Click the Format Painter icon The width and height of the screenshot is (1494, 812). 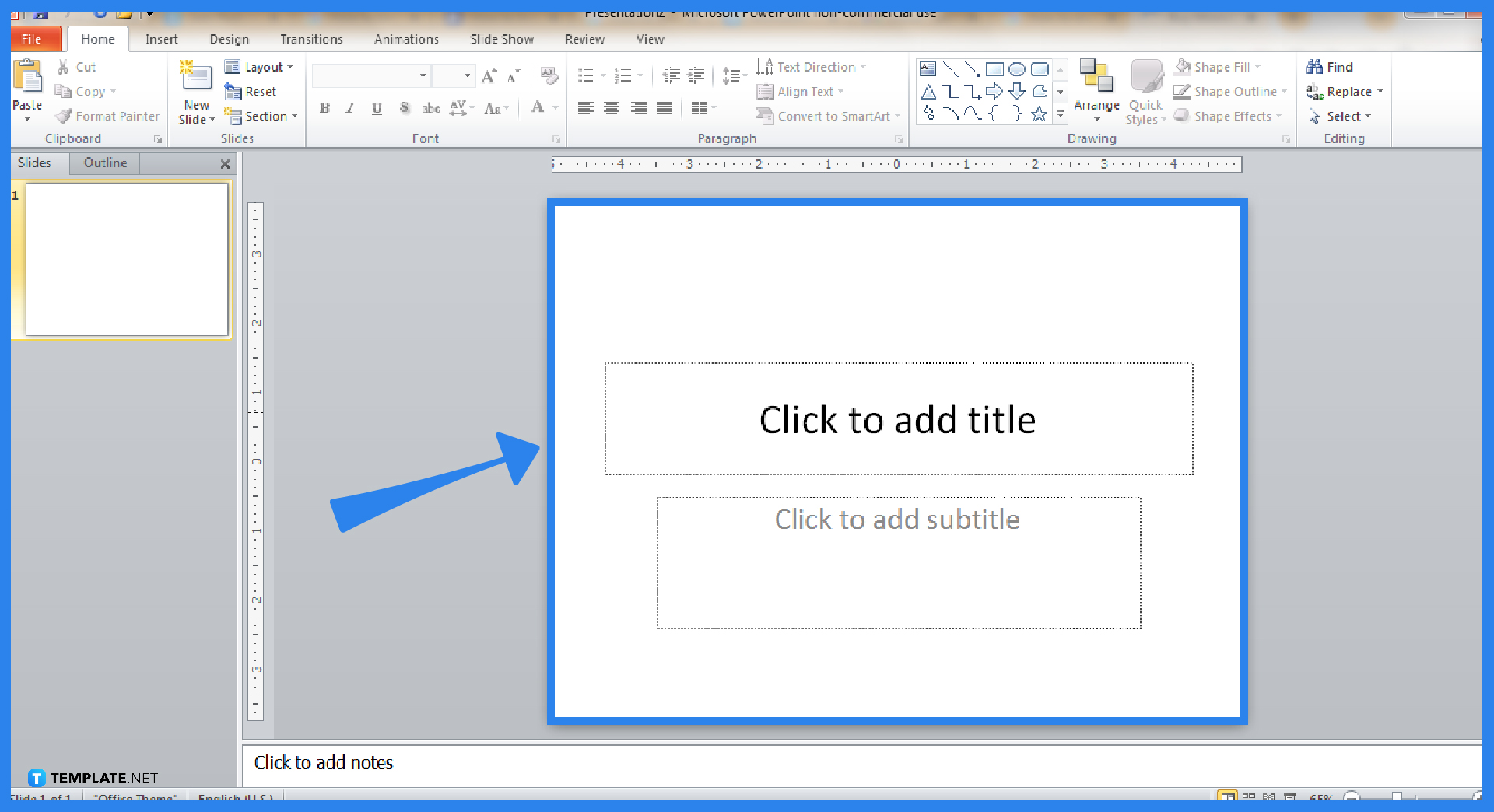(64, 116)
